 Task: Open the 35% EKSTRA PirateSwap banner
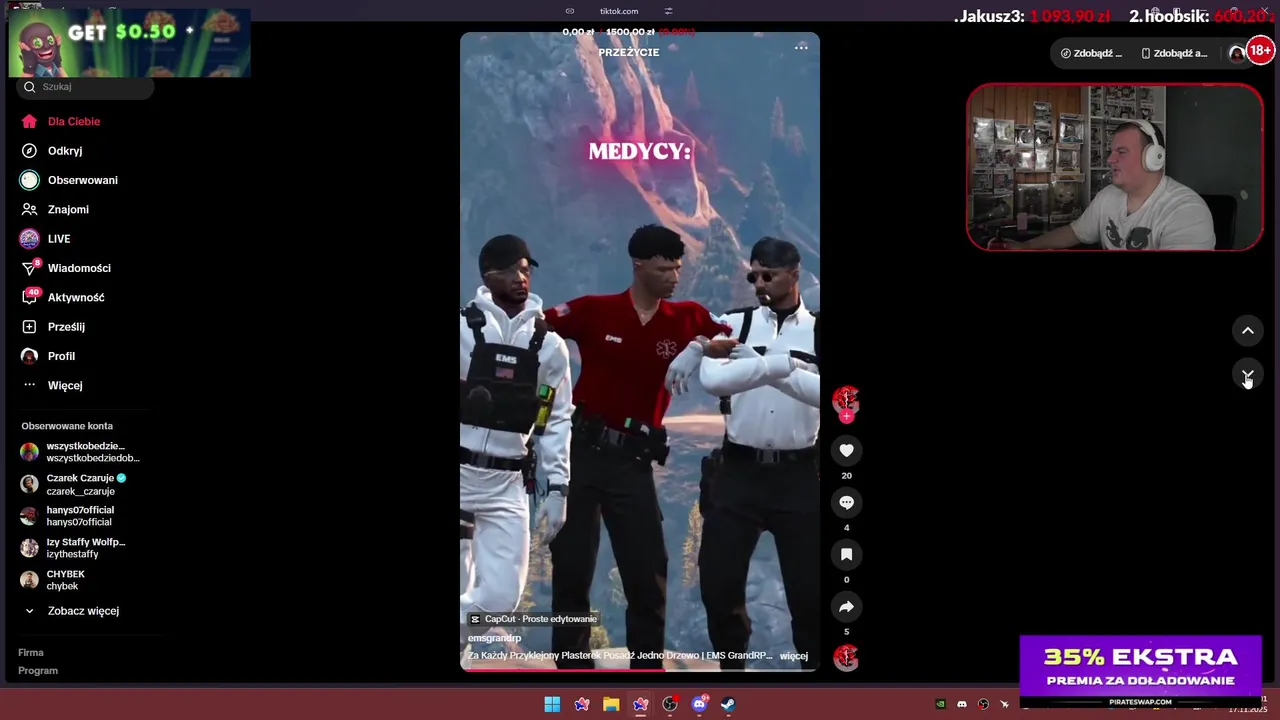[x=1141, y=672]
